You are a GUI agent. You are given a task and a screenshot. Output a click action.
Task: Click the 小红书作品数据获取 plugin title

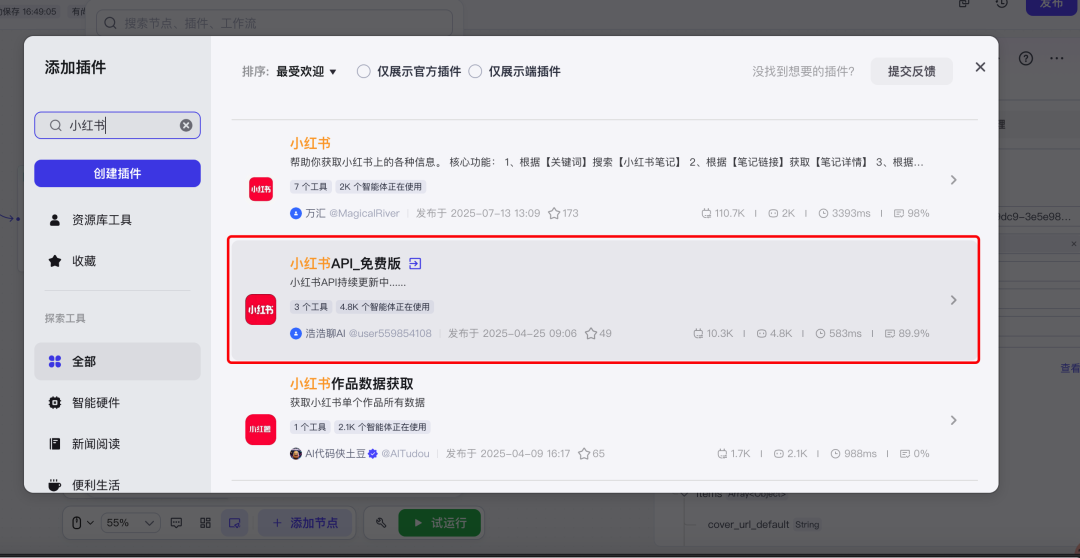[x=351, y=384]
